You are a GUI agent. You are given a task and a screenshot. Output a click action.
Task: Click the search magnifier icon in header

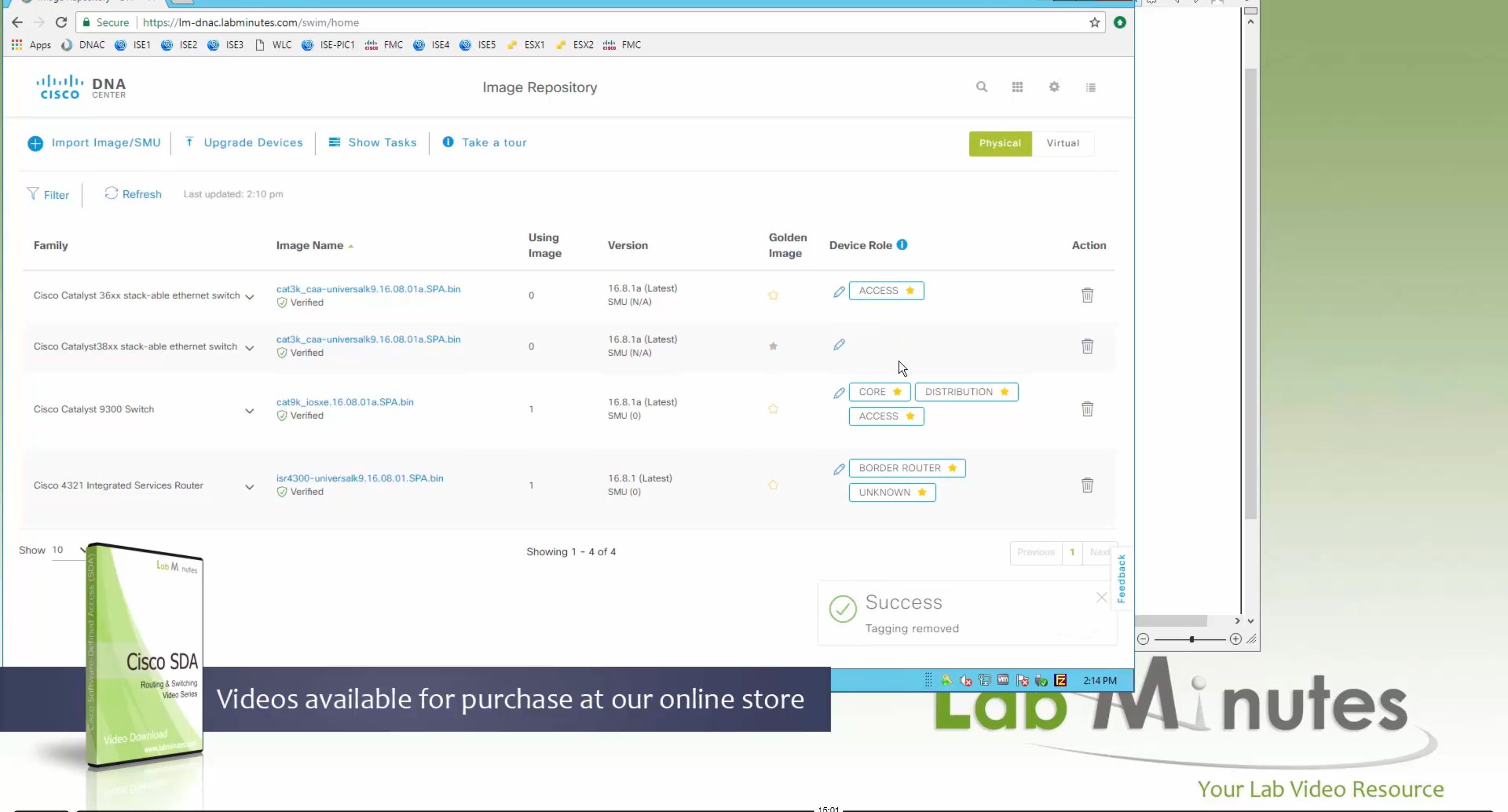pyautogui.click(x=981, y=87)
